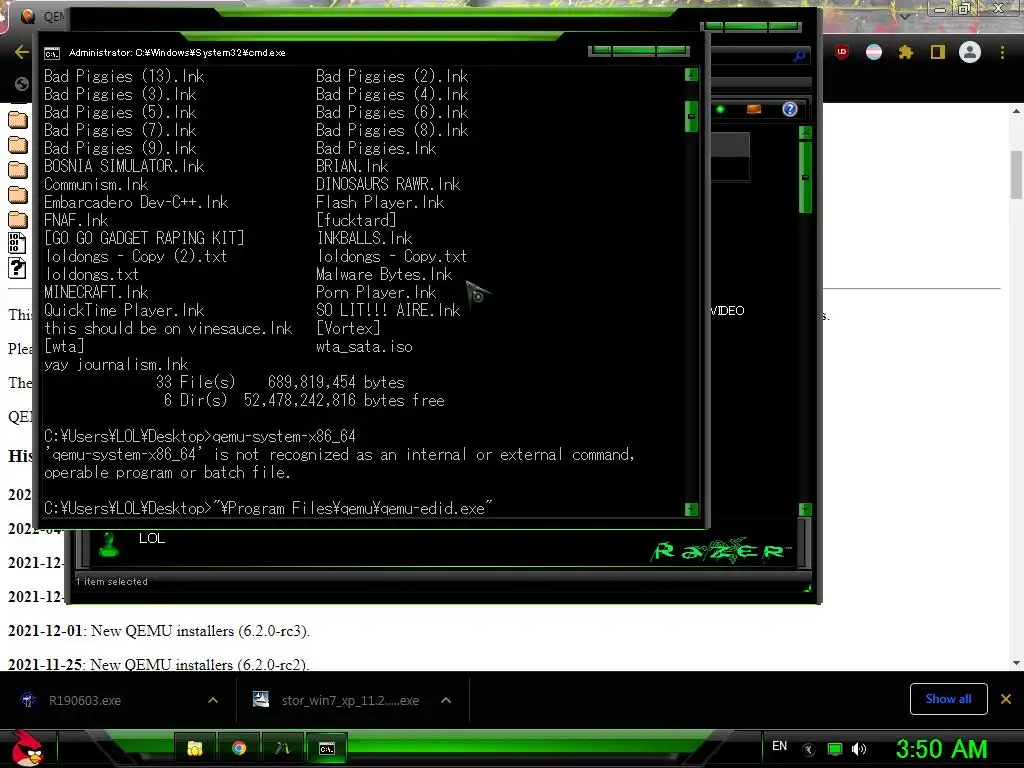The height and width of the screenshot is (768, 1024).
Task: Click 'BOSNIA SIMULATOR.lnk' in cmd listing
Action: (124, 167)
